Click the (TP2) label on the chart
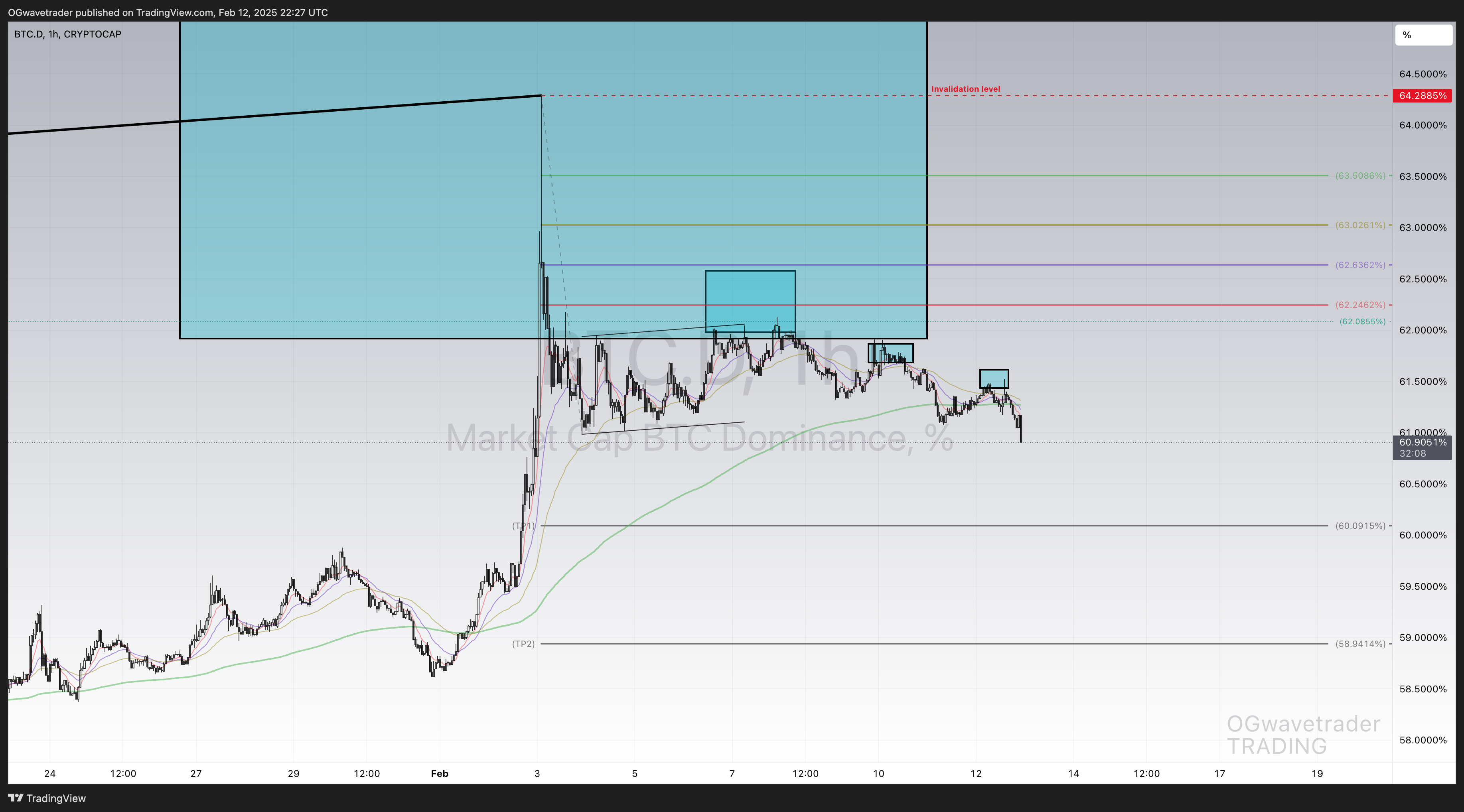This screenshot has height=812, width=1464. 523,644
